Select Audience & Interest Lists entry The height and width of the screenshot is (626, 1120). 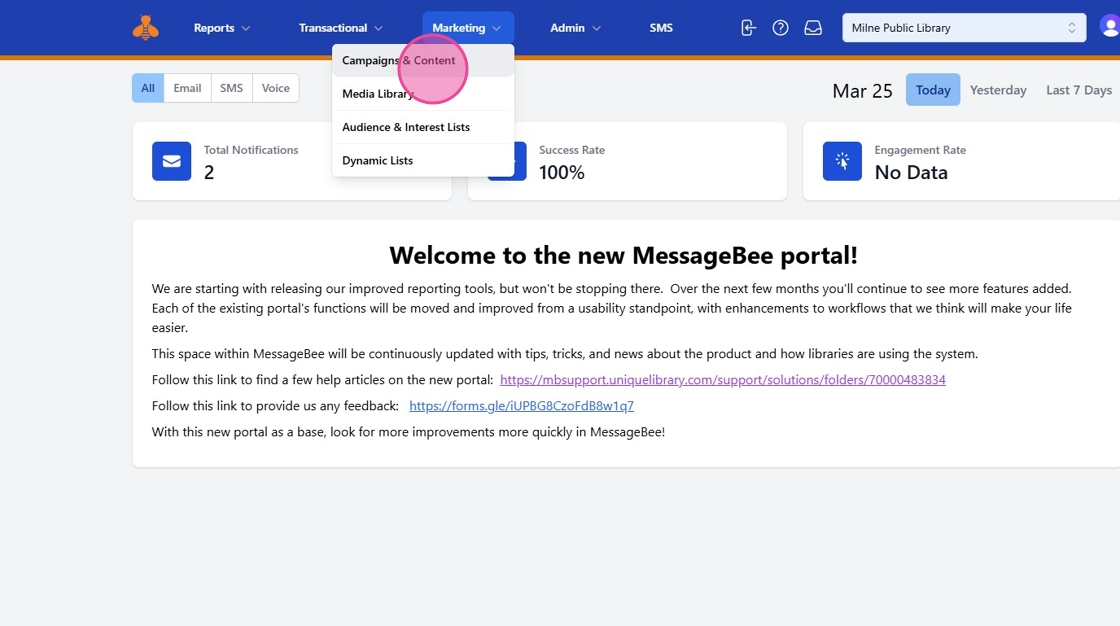point(423,127)
